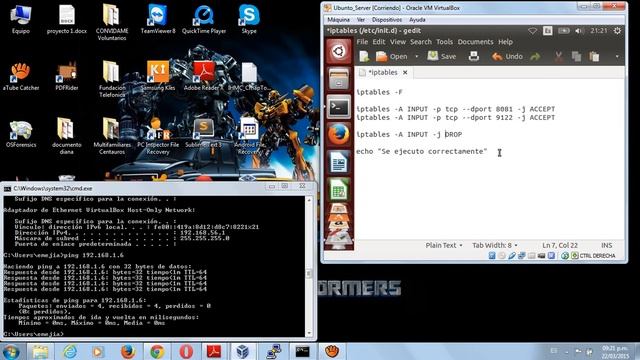Open gedit Edit menu
This screenshot has height=360, width=640.
click(x=379, y=42)
